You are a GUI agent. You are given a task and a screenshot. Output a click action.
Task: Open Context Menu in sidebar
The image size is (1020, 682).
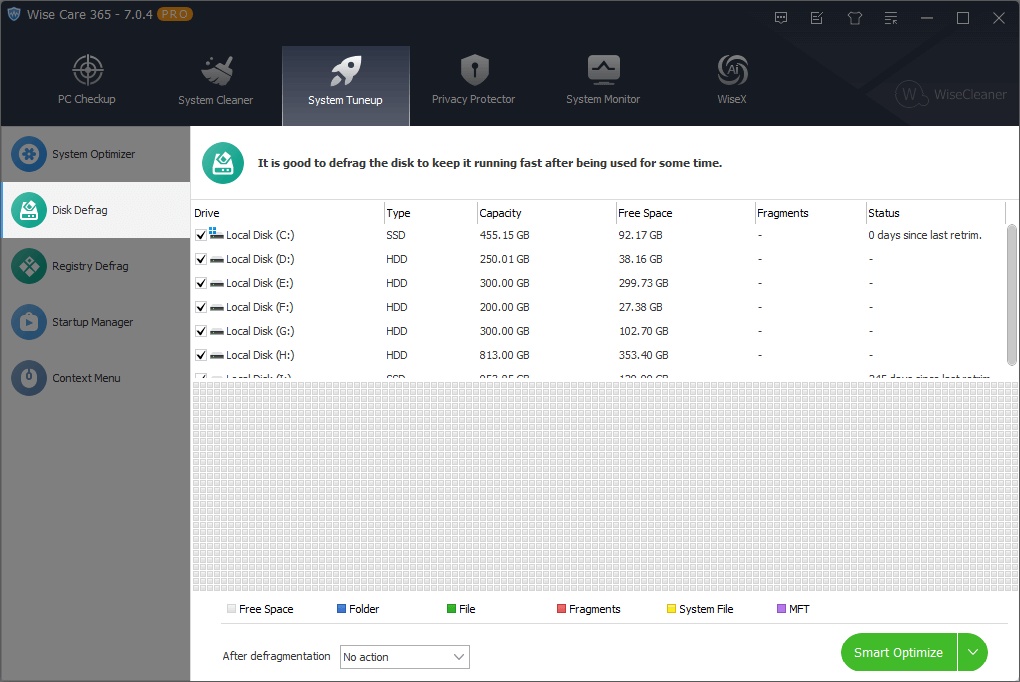(96, 378)
